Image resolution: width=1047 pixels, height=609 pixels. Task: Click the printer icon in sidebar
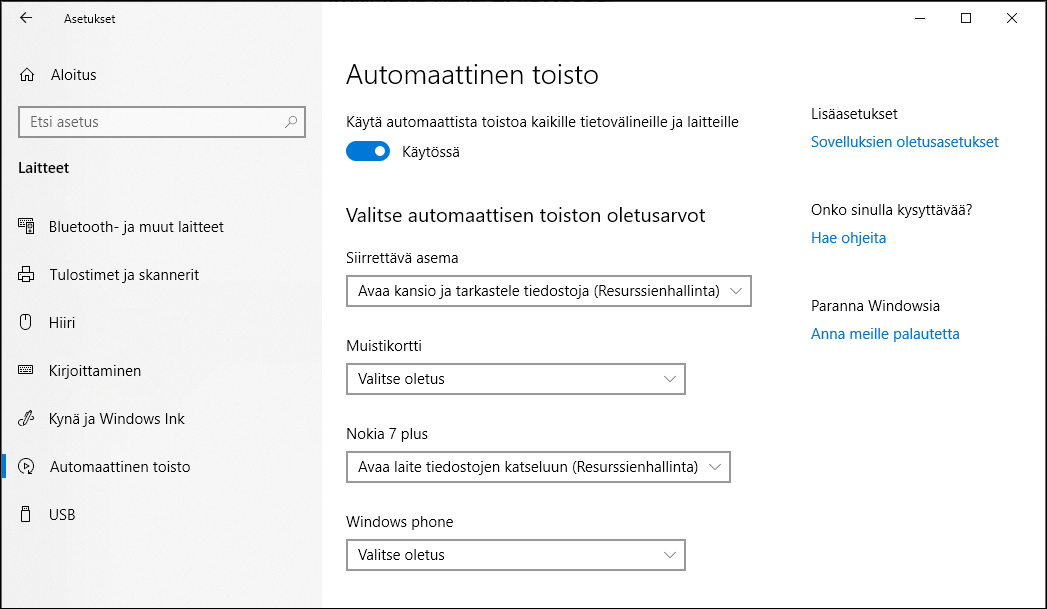point(27,275)
